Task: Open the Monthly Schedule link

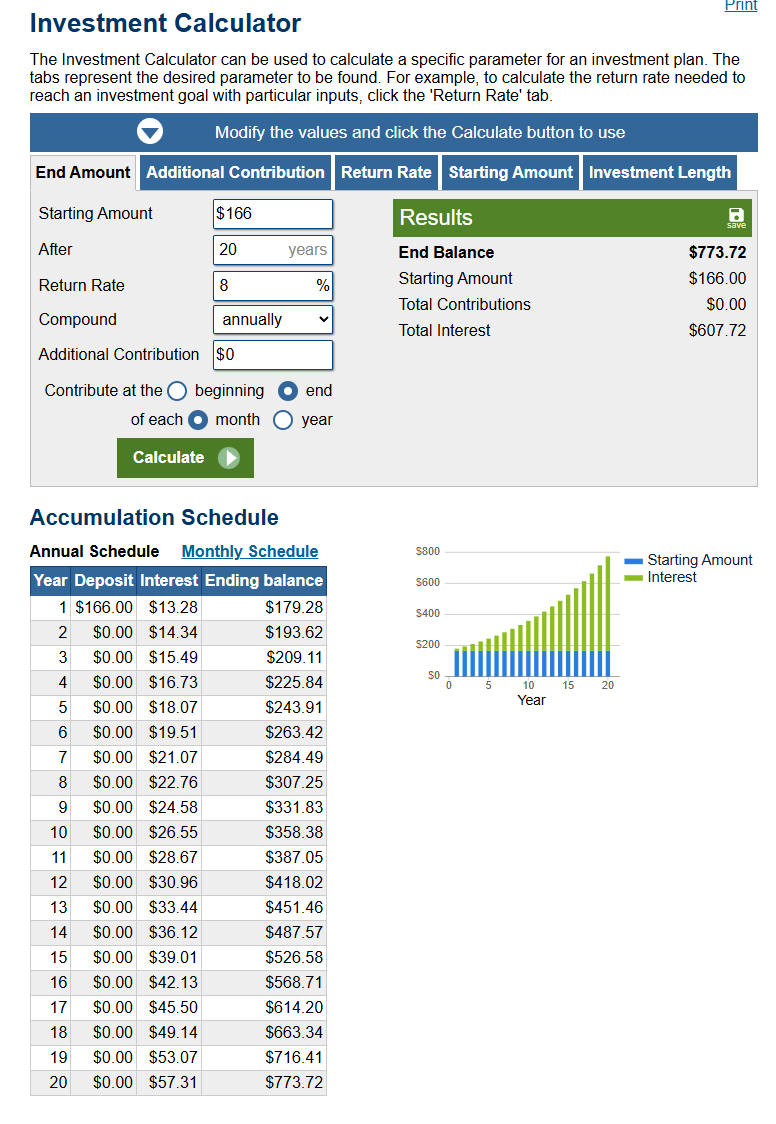Action: pyautogui.click(x=250, y=551)
